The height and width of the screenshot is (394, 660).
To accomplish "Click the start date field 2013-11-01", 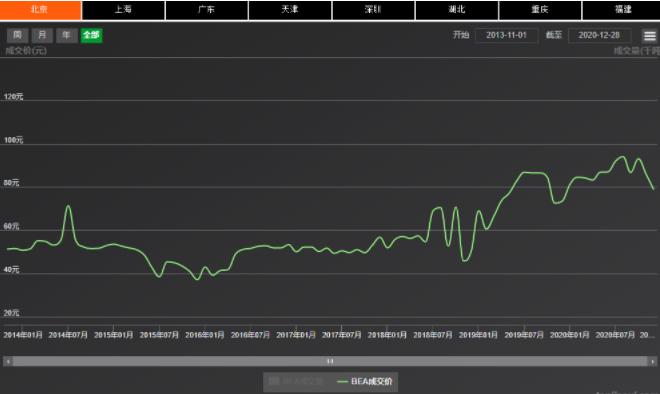I will click(506, 35).
